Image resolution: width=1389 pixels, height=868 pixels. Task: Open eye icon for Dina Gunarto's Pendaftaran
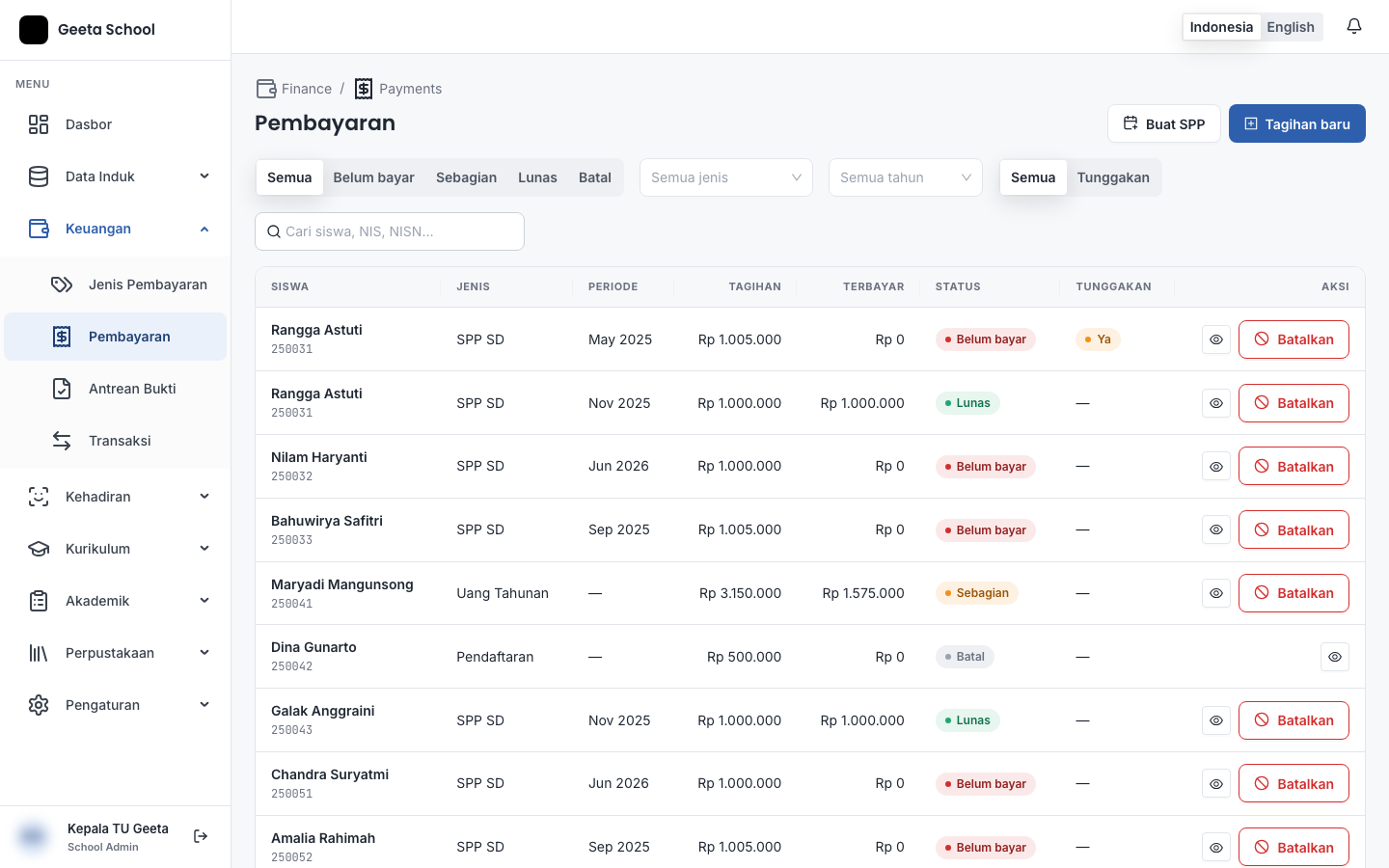pyautogui.click(x=1335, y=657)
